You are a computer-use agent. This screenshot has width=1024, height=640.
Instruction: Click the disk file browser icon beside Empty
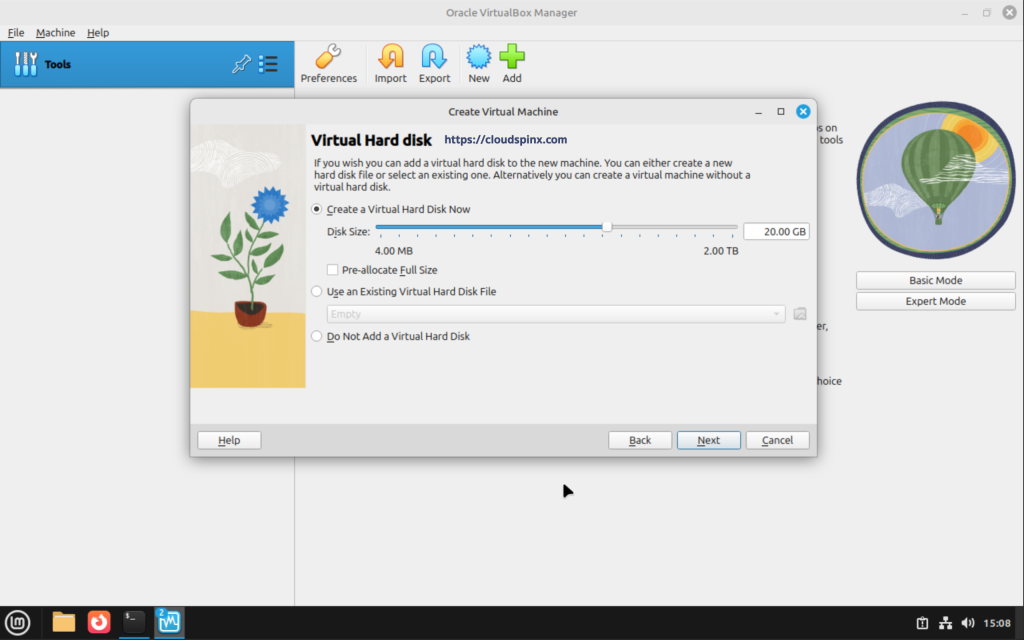pos(799,313)
